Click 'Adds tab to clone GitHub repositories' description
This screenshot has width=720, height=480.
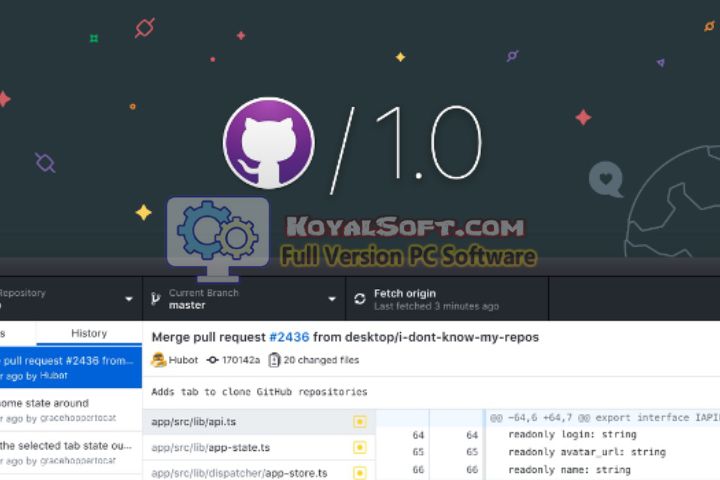point(259,392)
